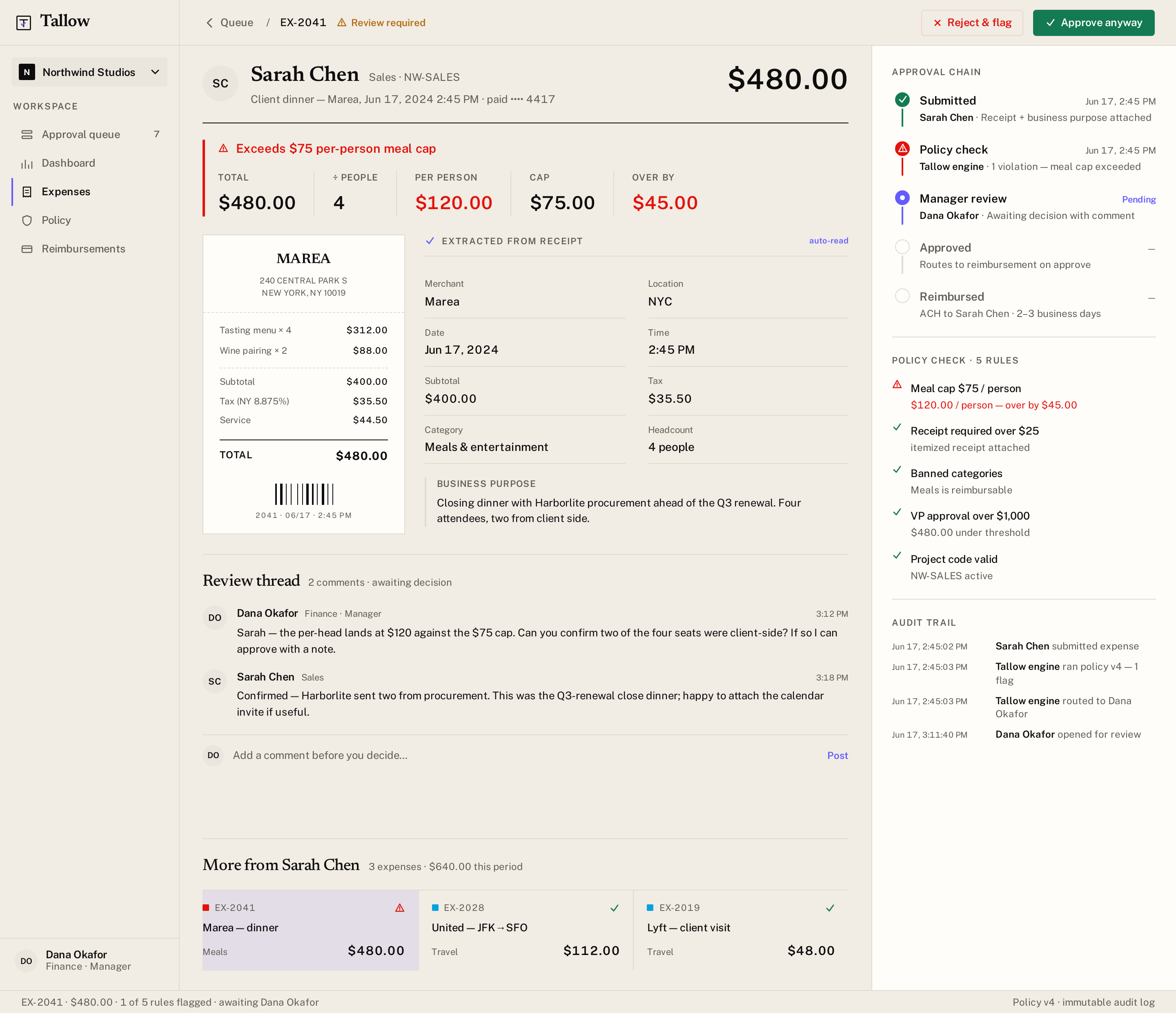Open the Northwind Studios workspace dropdown

click(x=89, y=72)
